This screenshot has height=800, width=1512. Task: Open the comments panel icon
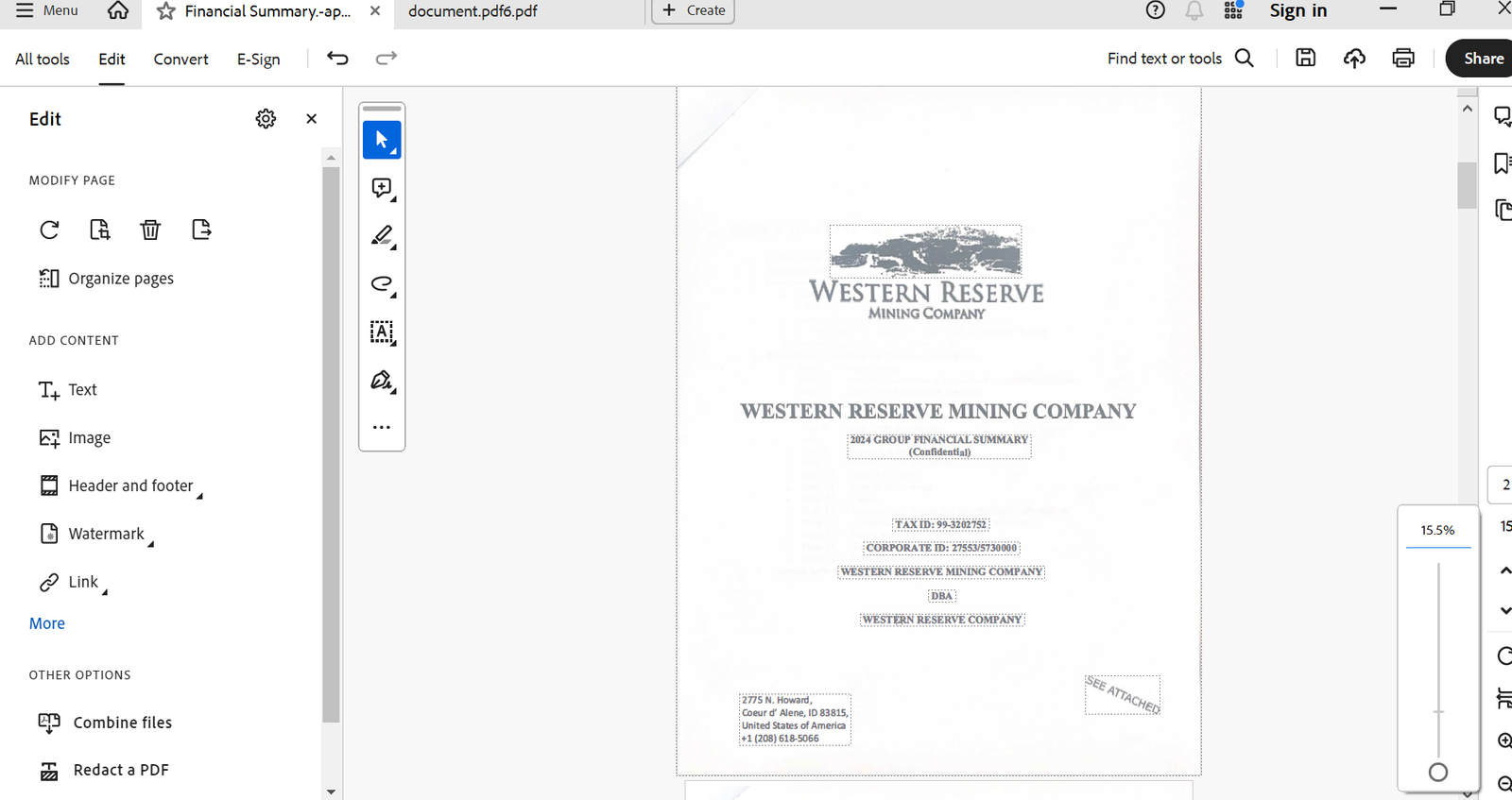point(1502,117)
